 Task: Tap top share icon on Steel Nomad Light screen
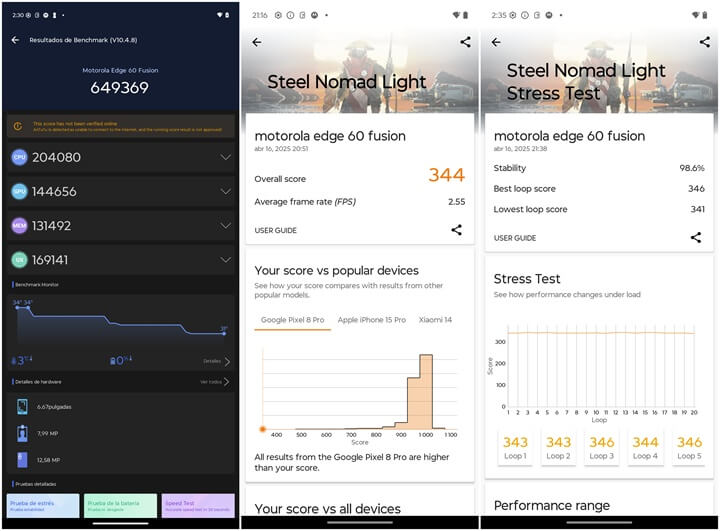(x=465, y=42)
